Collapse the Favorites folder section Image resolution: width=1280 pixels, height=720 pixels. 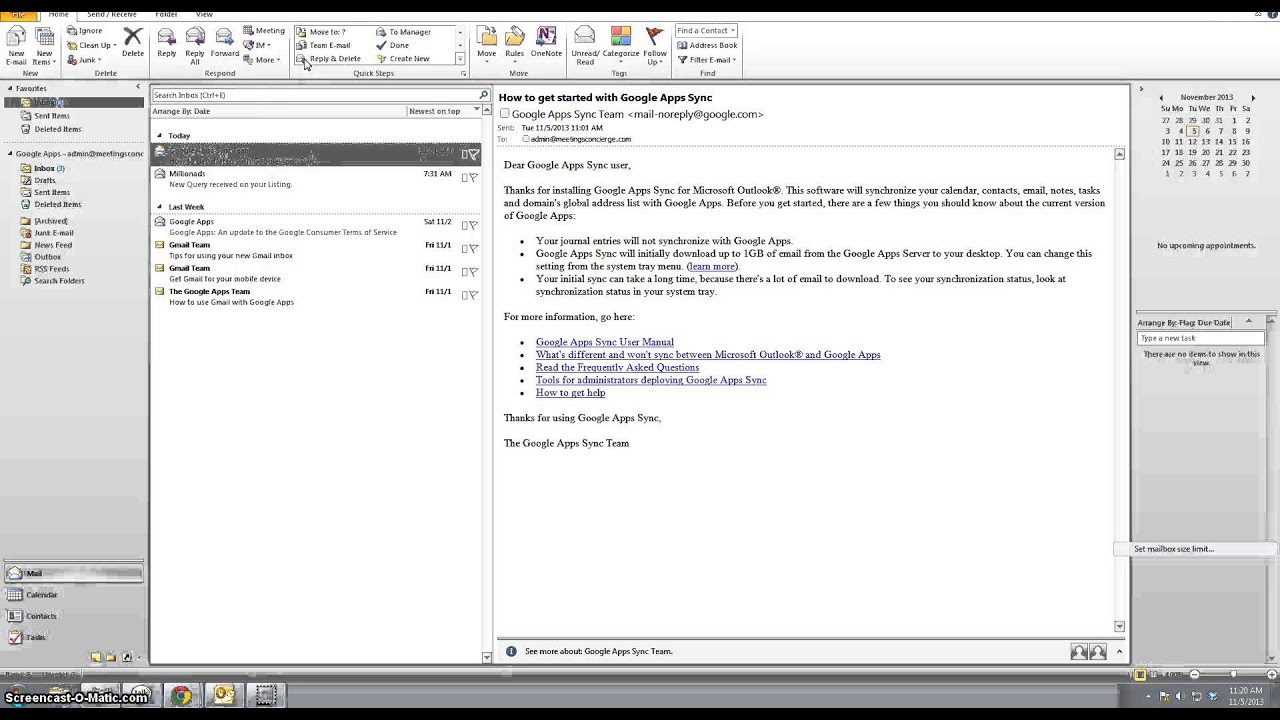click(x=10, y=88)
